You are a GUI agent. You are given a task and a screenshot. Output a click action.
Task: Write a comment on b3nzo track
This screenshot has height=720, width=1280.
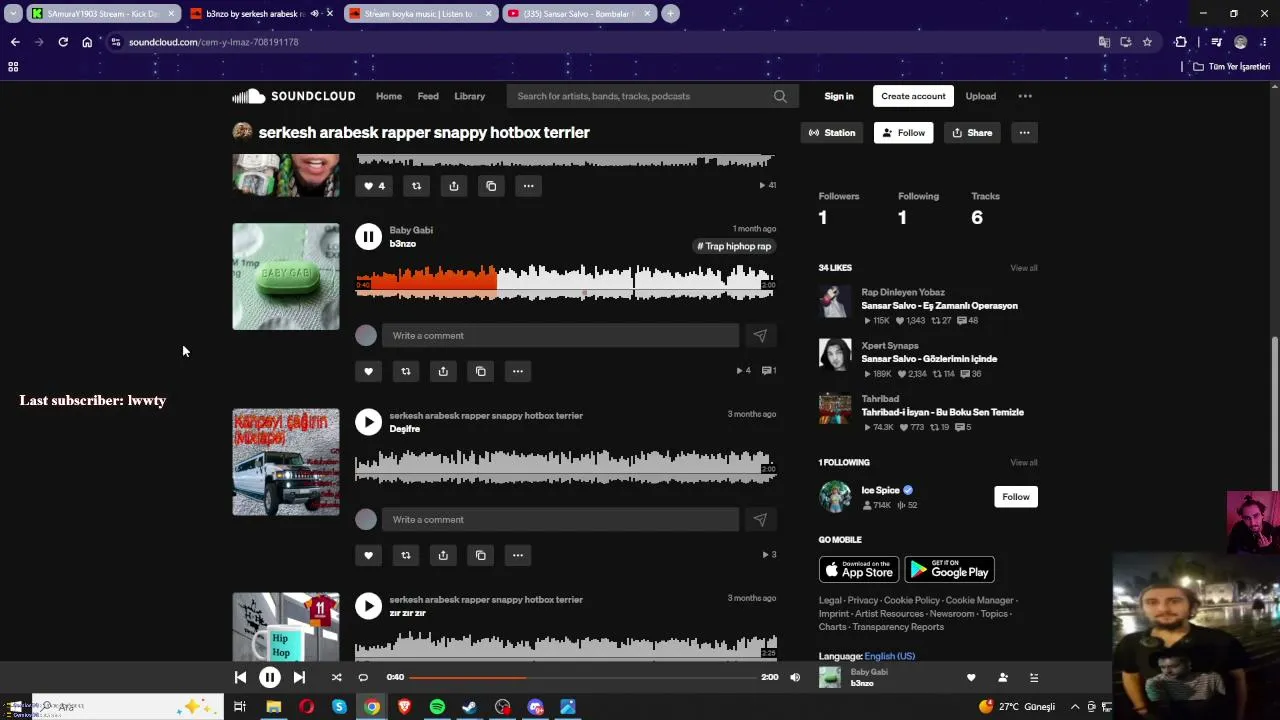(x=560, y=336)
